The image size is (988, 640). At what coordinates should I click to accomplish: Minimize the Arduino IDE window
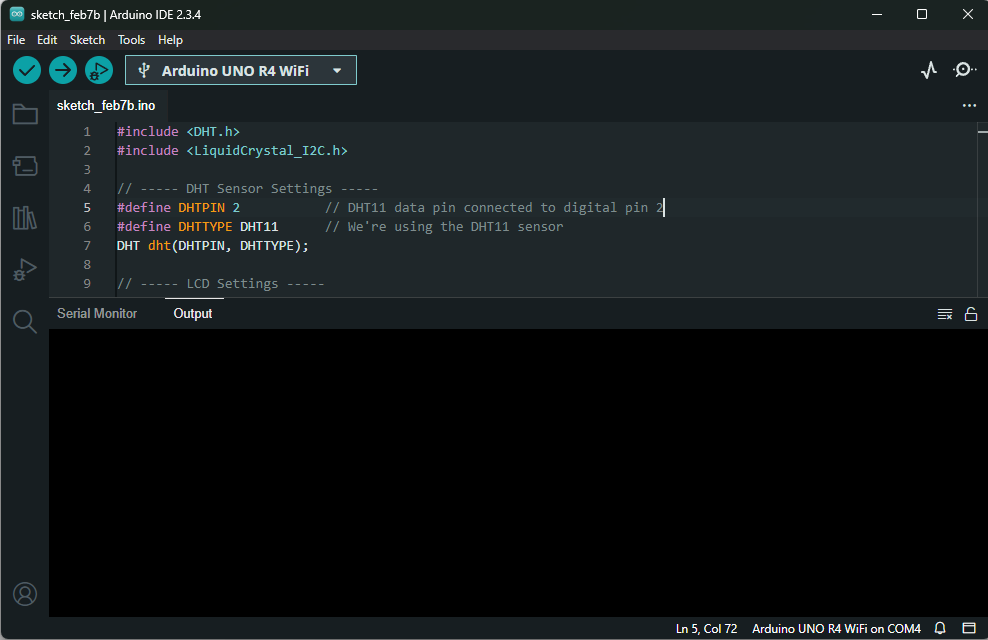(876, 14)
